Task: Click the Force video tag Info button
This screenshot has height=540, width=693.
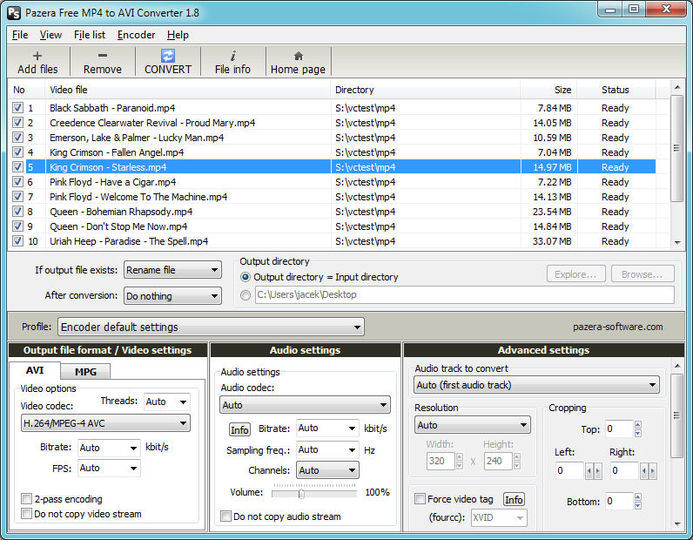Action: click(x=514, y=499)
